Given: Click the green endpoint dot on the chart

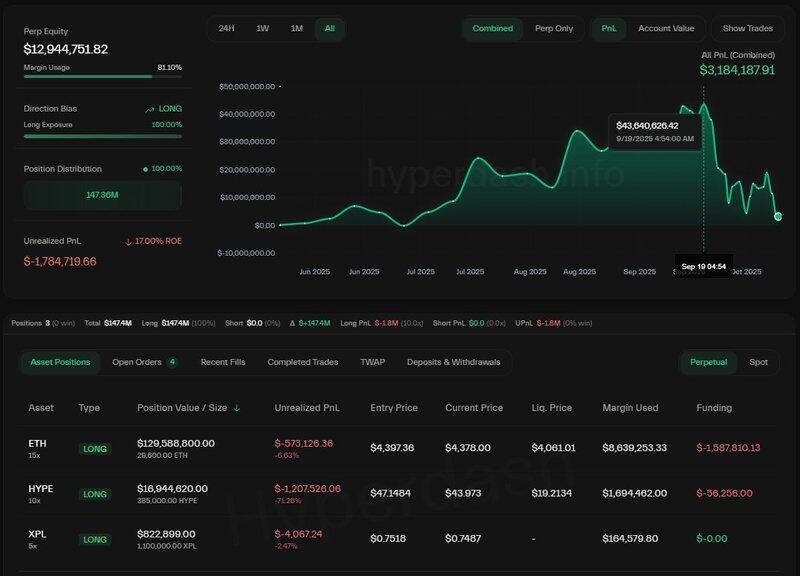Looking at the screenshot, I should 778,216.
